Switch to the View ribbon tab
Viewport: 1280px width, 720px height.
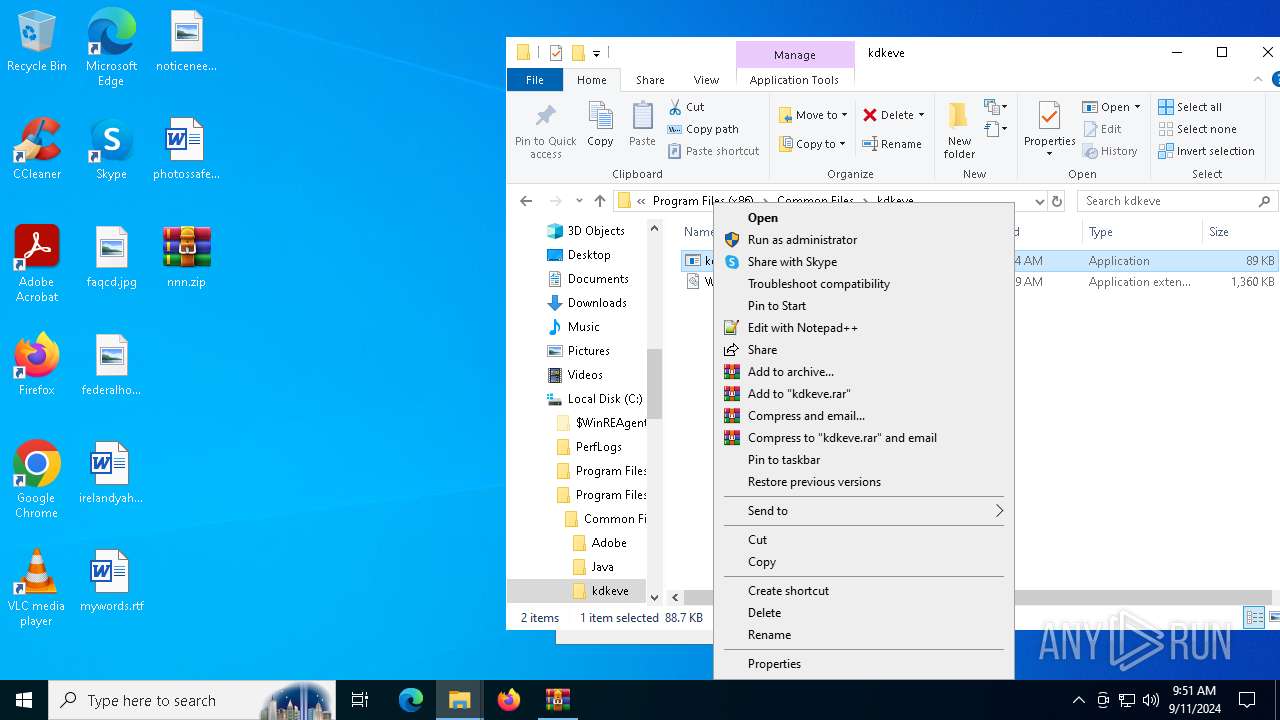tap(706, 80)
